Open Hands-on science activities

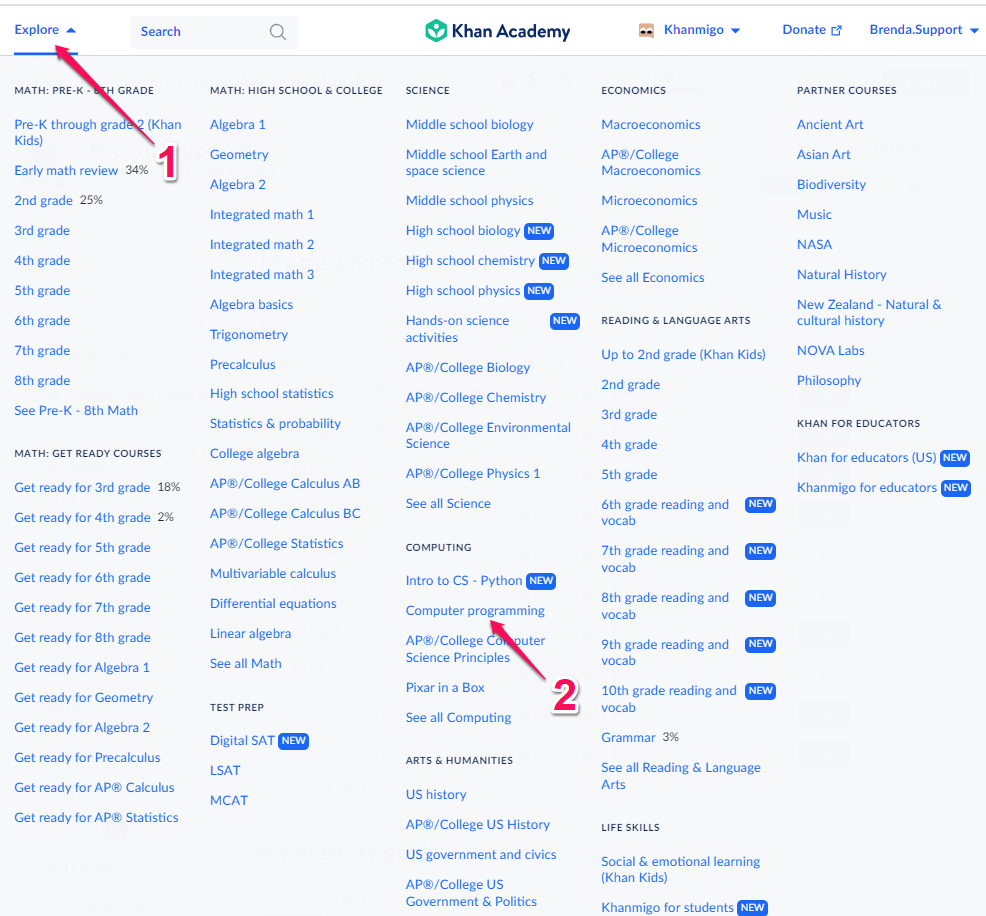[x=457, y=329]
